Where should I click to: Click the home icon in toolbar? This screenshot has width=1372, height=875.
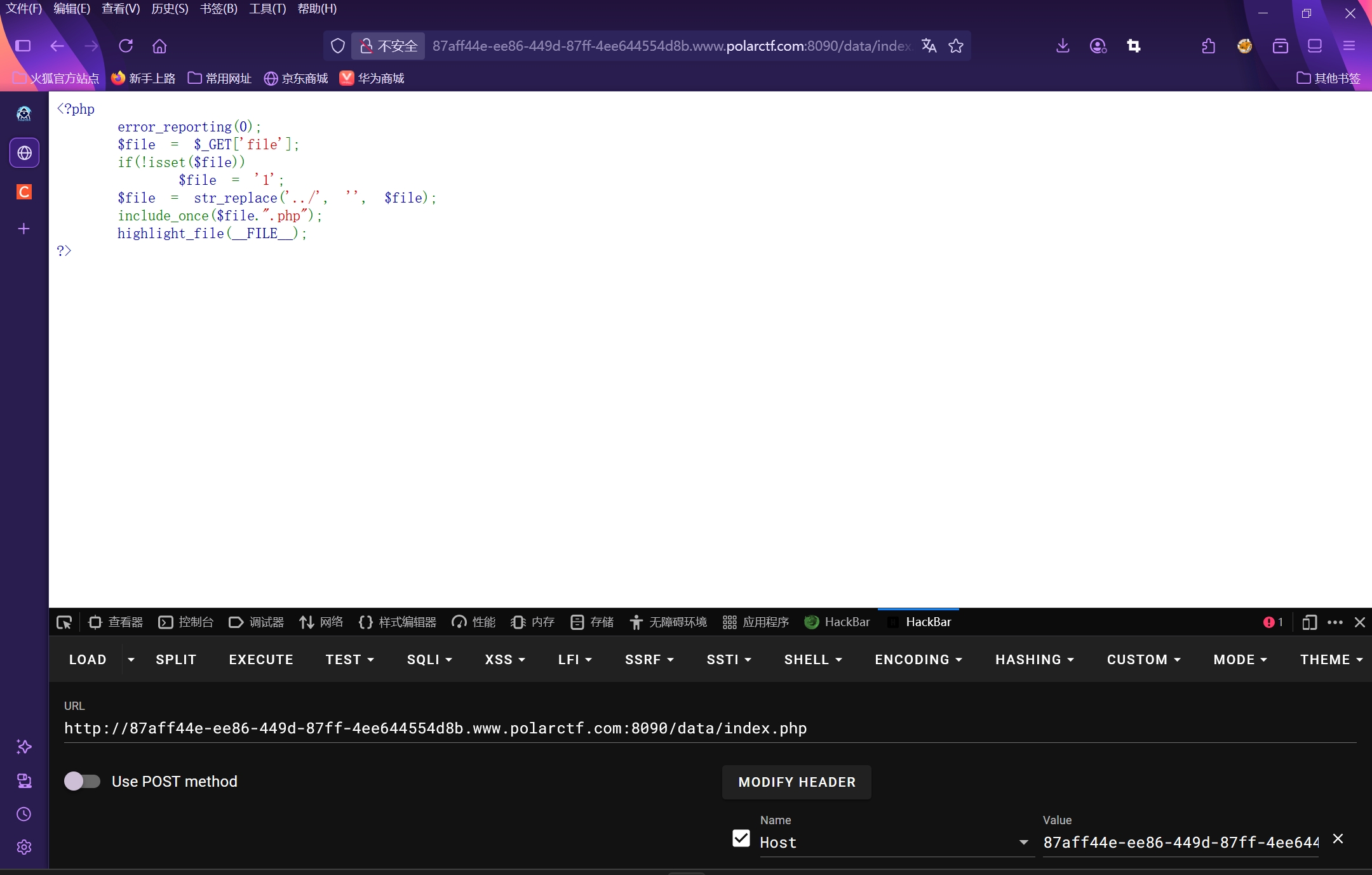tap(159, 46)
